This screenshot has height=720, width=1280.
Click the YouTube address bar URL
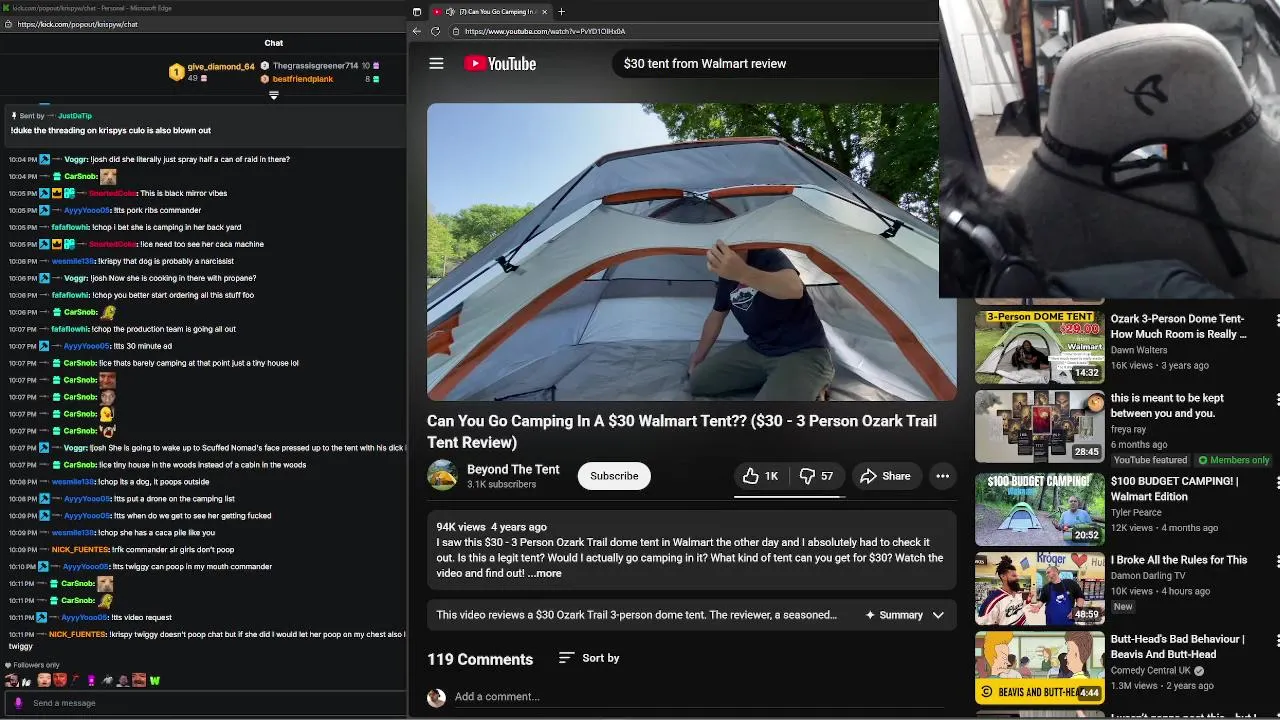pos(545,31)
